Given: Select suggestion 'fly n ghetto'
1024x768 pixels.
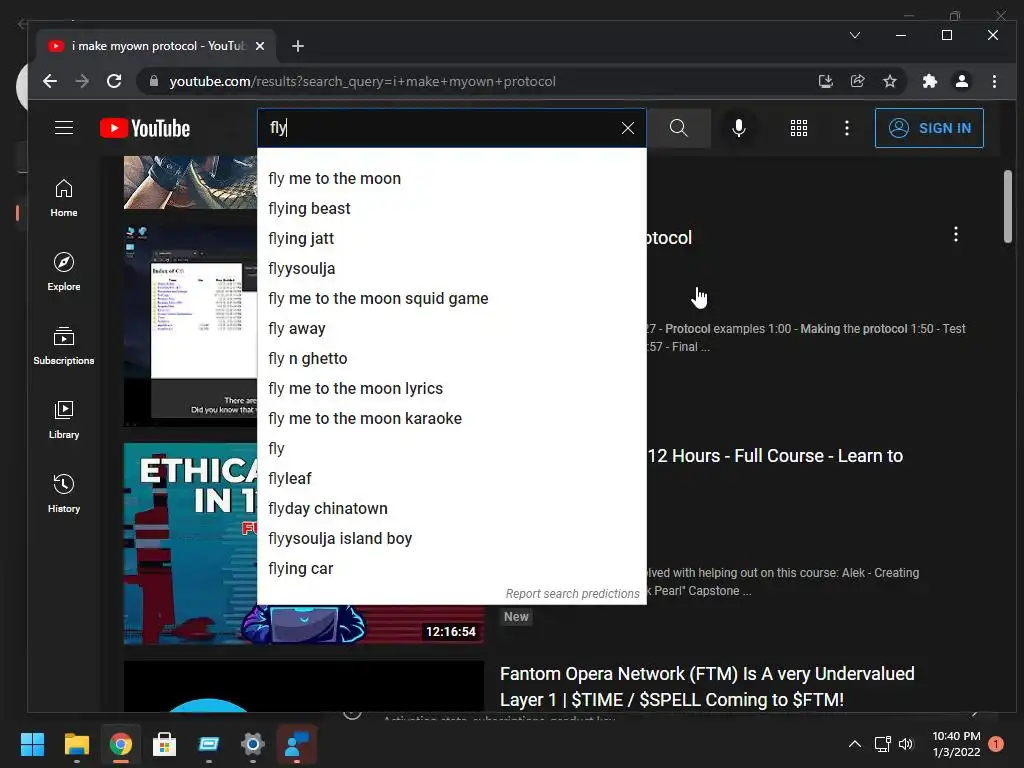Looking at the screenshot, I should (452, 359).
